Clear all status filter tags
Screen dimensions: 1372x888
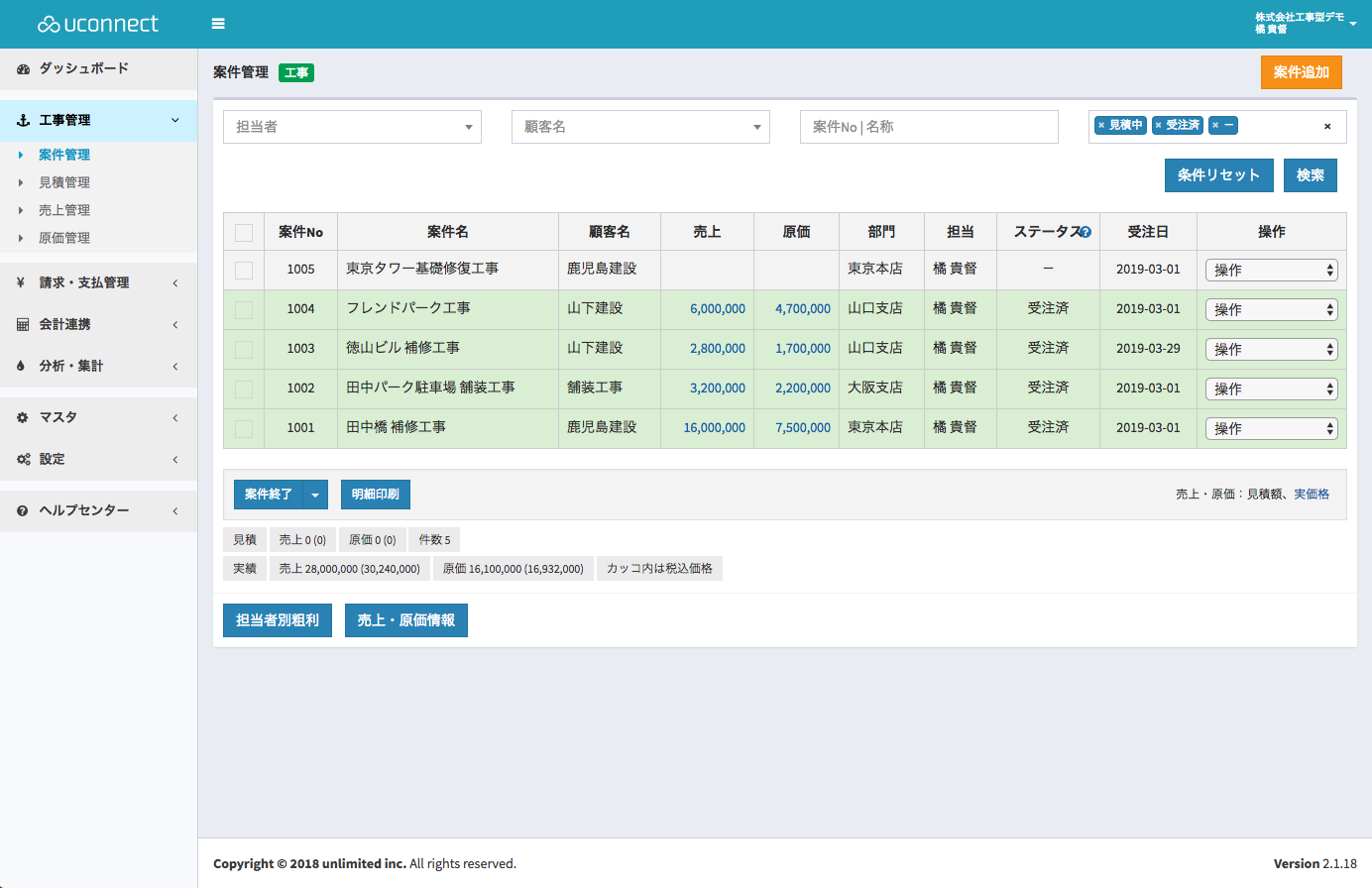pos(1327,126)
